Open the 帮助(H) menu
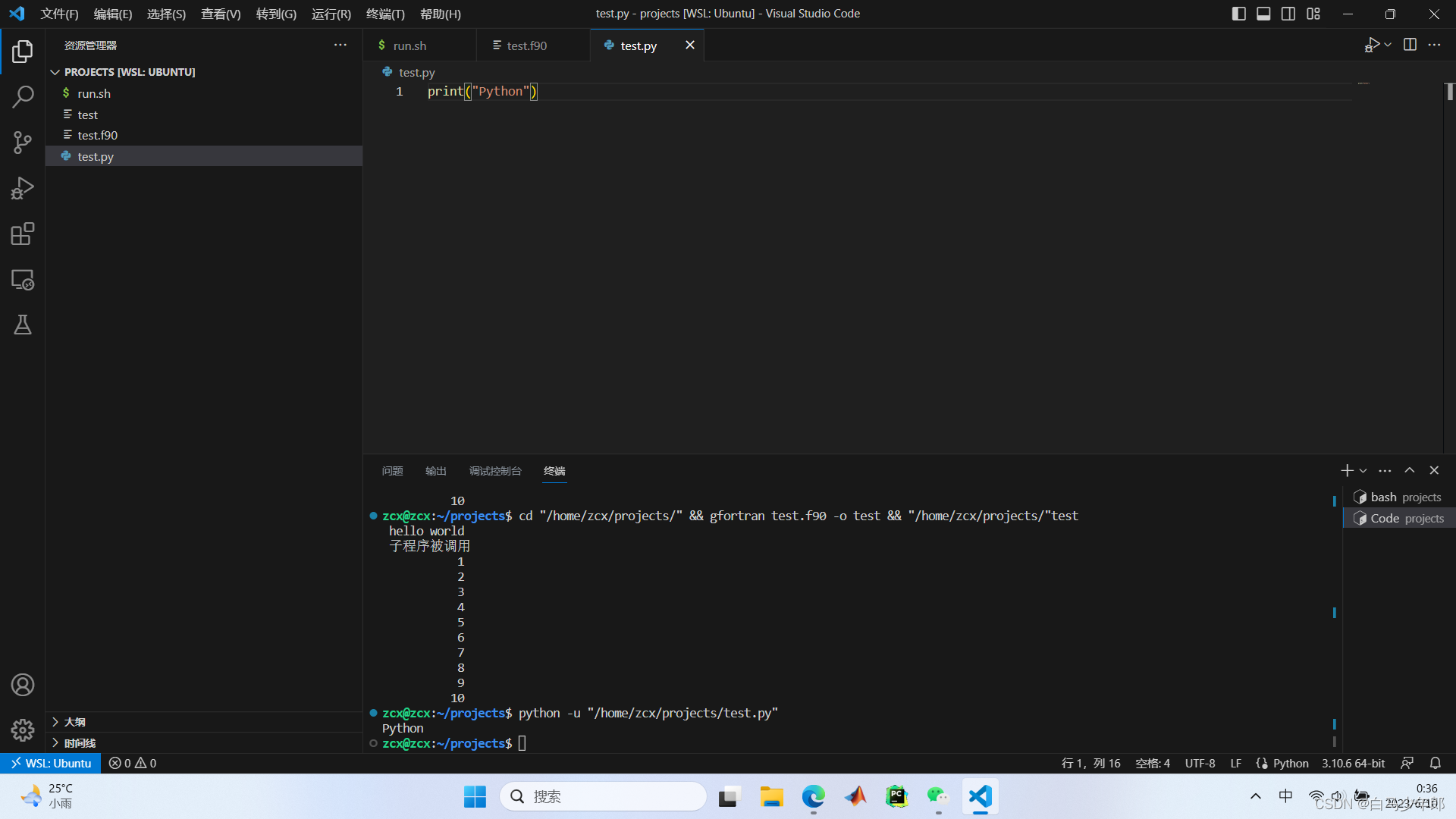Viewport: 1456px width, 819px height. 441,14
